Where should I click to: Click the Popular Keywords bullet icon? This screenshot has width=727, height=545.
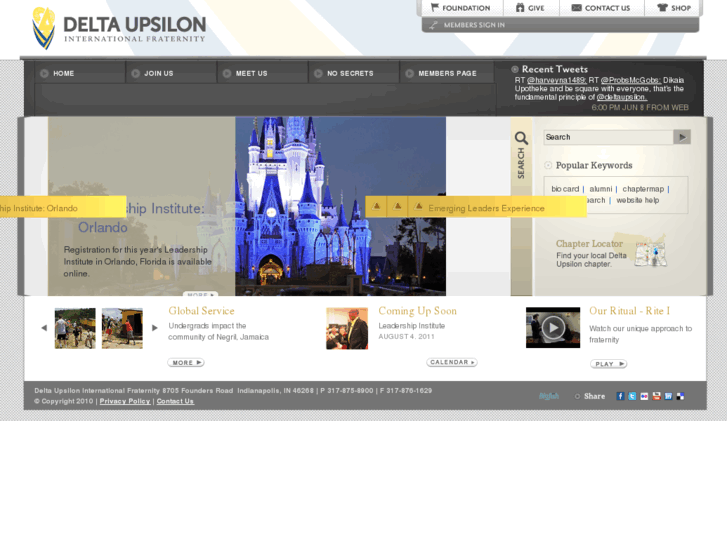click(x=548, y=165)
